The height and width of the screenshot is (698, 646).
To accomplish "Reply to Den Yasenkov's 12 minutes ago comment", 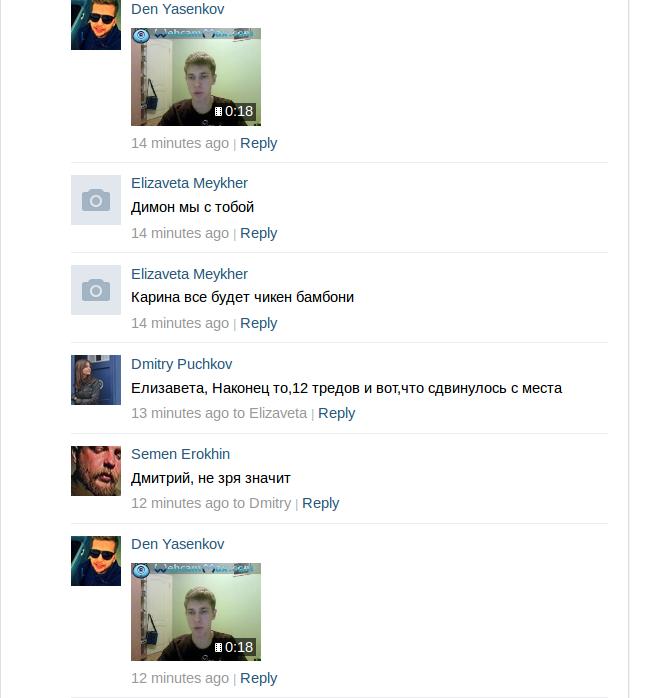I will (258, 678).
